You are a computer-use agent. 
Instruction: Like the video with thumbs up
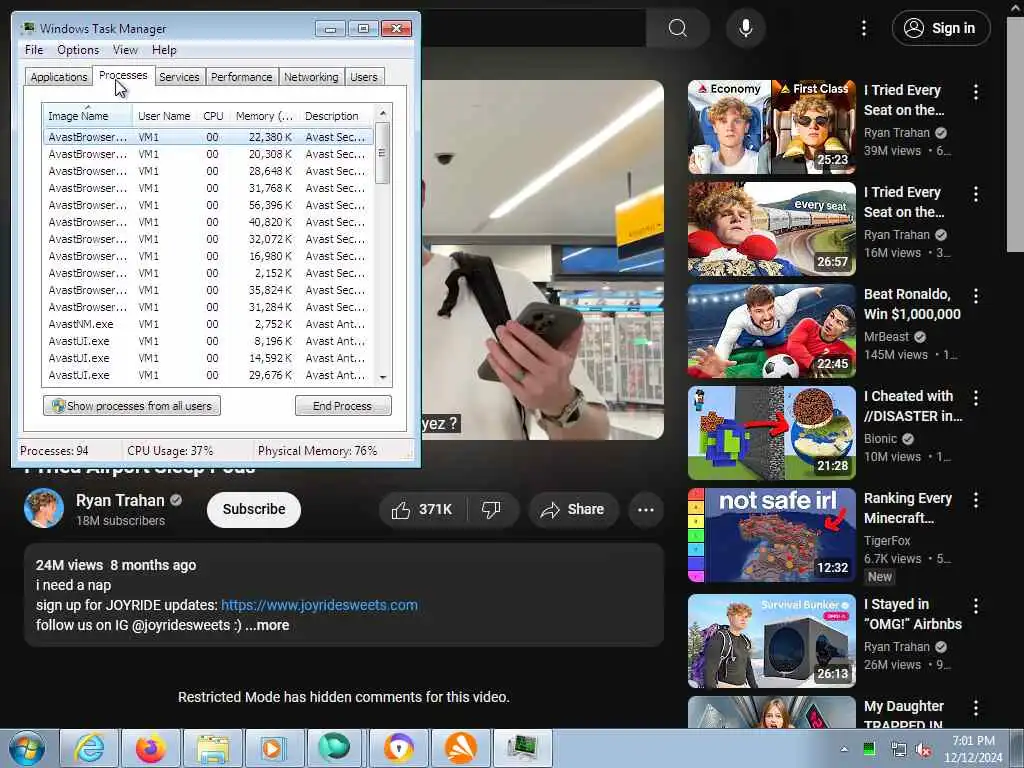[x=422, y=510]
